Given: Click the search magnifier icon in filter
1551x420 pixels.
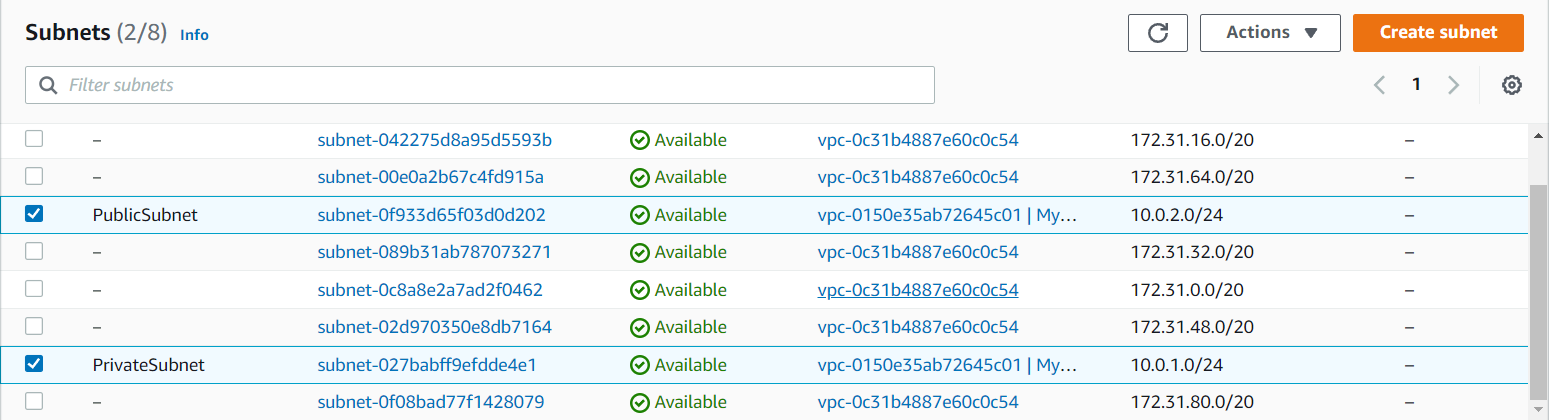Looking at the screenshot, I should point(47,85).
